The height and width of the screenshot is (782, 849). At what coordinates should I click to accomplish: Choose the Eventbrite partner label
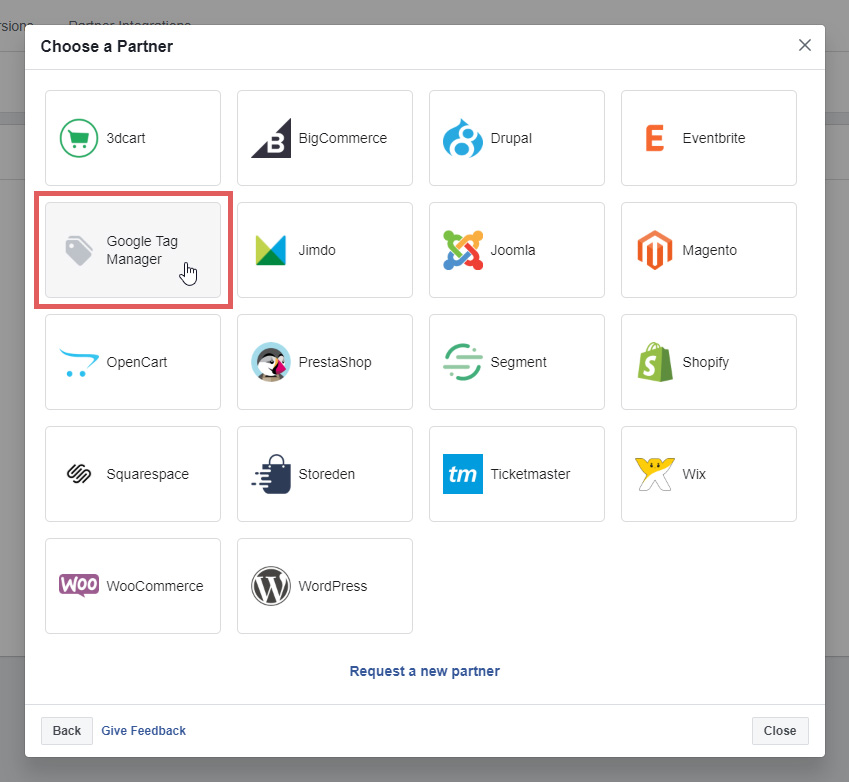(714, 138)
